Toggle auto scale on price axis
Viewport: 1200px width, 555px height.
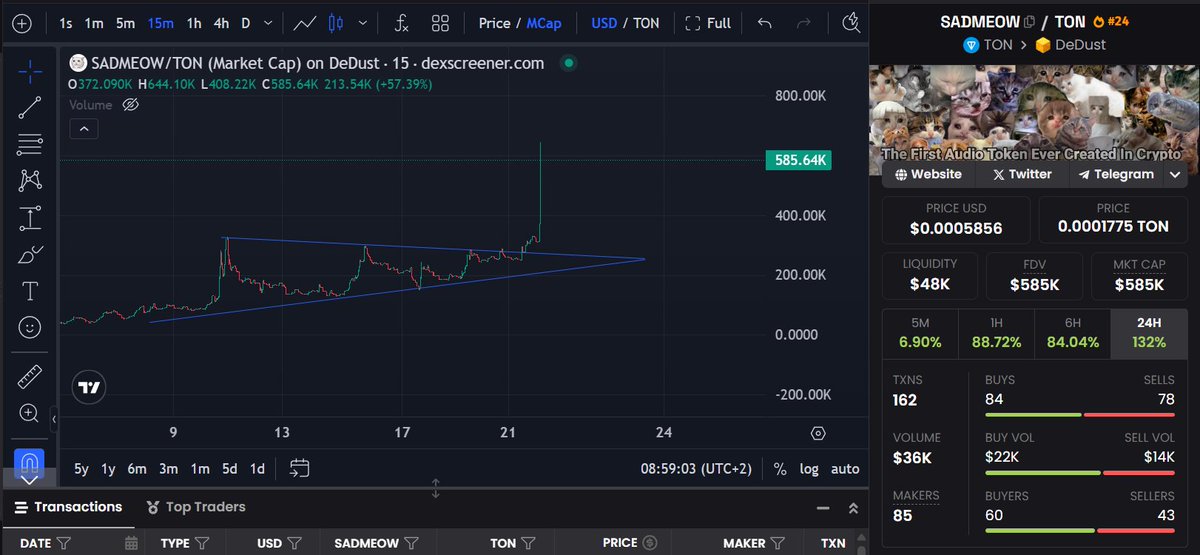coord(845,468)
